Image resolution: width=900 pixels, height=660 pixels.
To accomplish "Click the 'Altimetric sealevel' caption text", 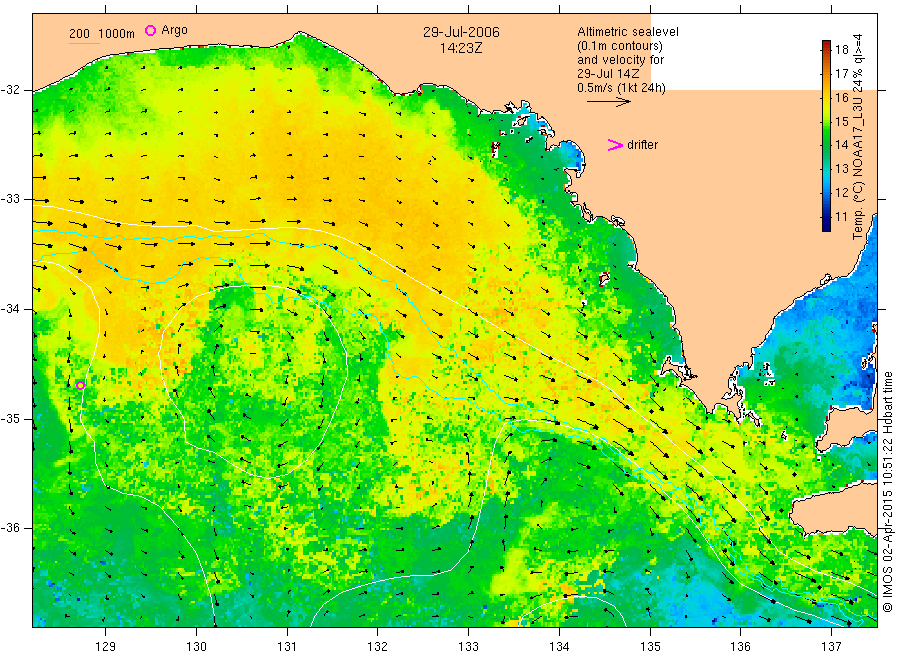I will [628, 32].
